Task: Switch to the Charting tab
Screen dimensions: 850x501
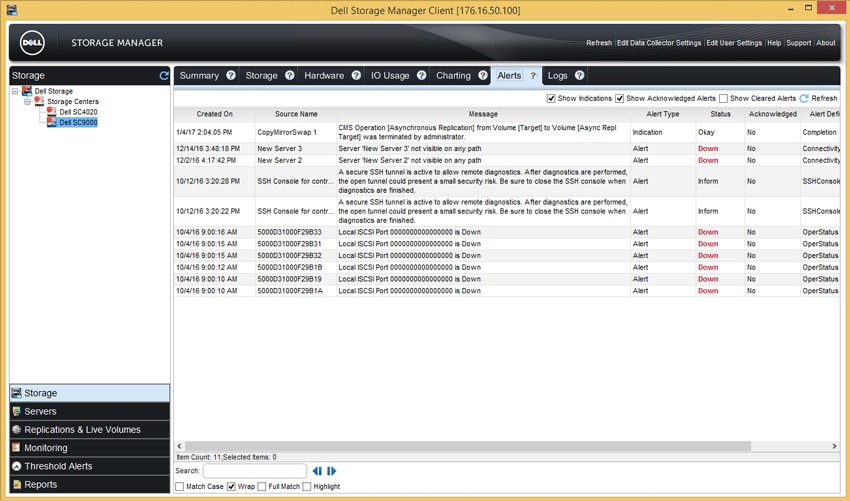Action: 454,75
